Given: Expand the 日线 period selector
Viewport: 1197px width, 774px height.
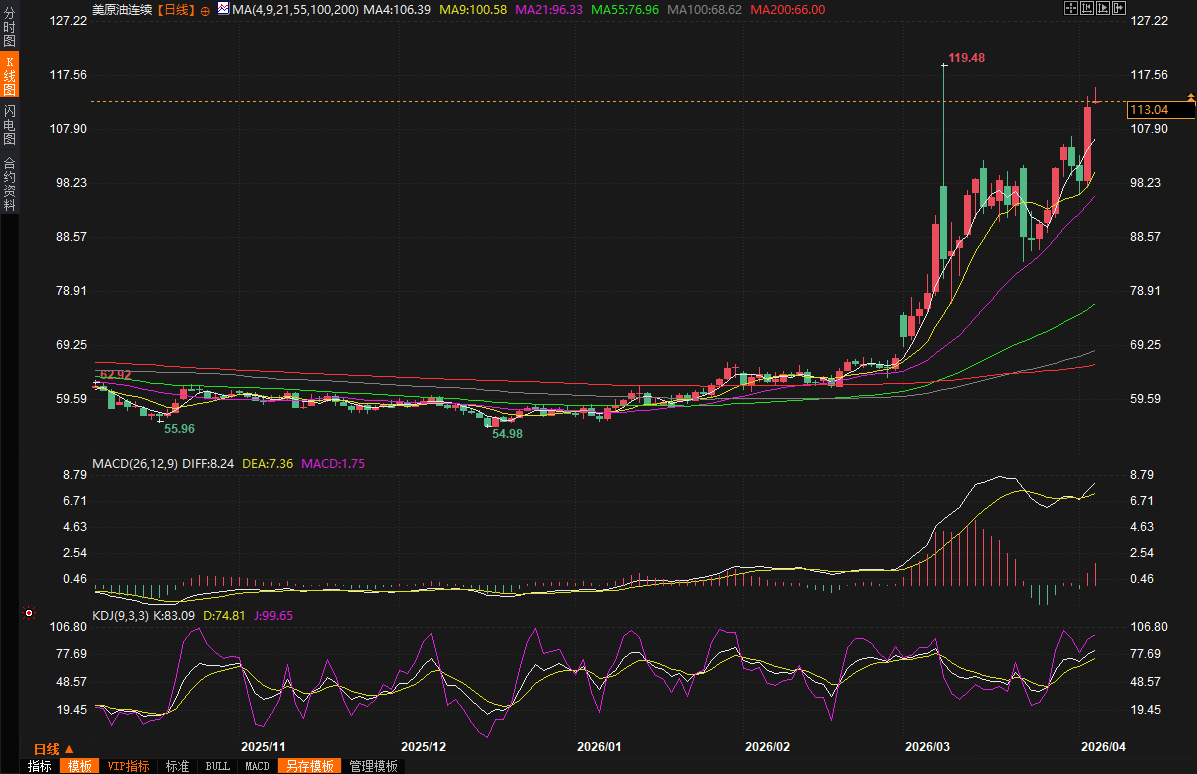Looking at the screenshot, I should coord(53,749).
